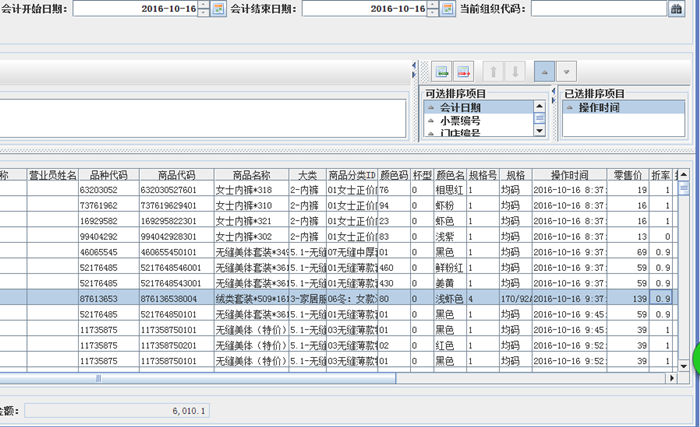Open calendar picker for 会计开始日期
The image size is (700, 427).
pos(218,9)
